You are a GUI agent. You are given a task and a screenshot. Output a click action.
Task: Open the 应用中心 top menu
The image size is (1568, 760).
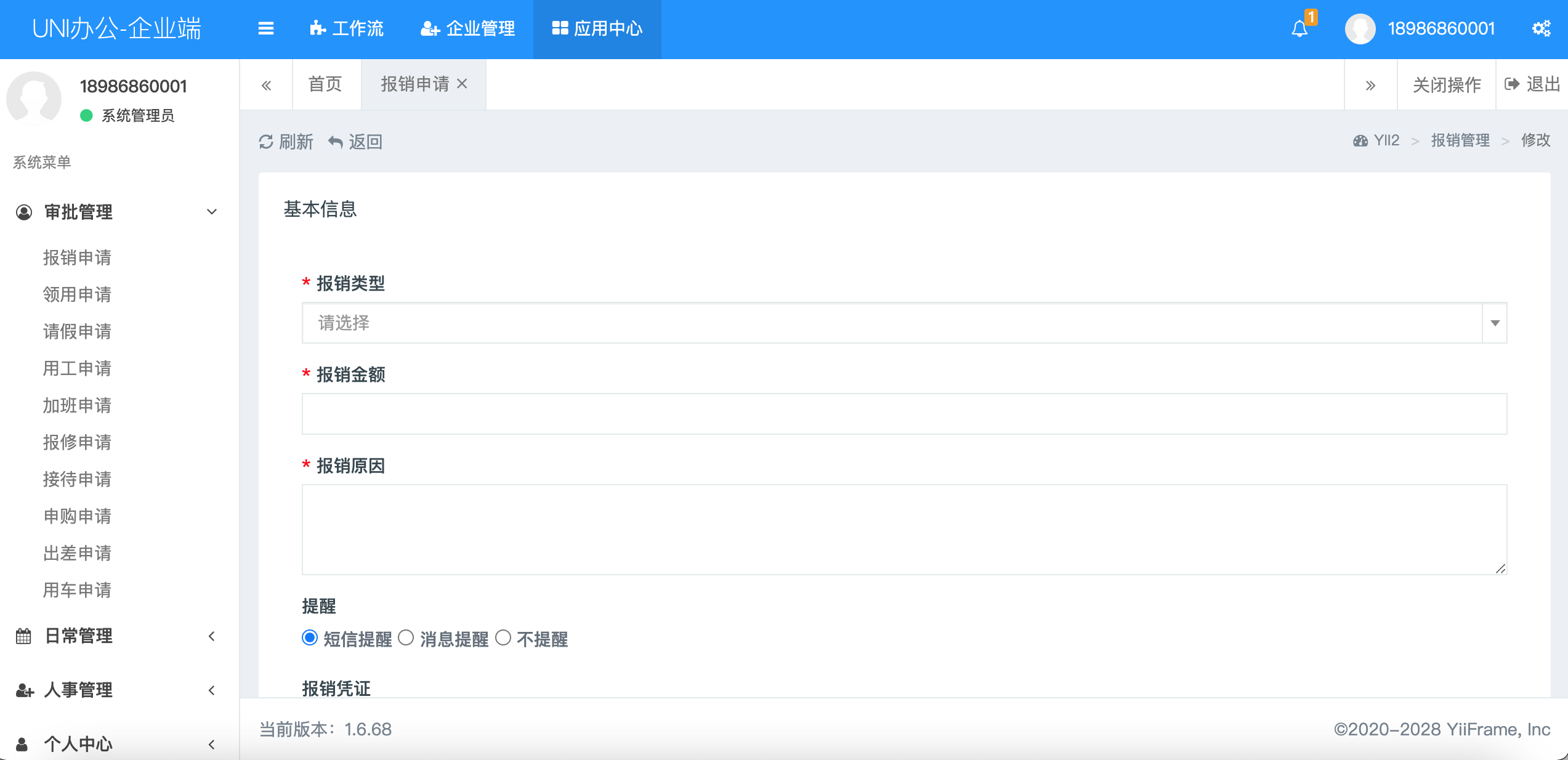597,28
